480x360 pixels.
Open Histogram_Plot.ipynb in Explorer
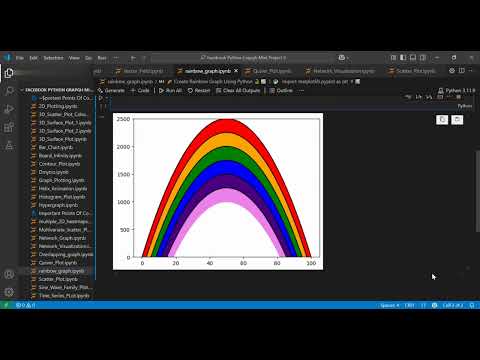62,197
